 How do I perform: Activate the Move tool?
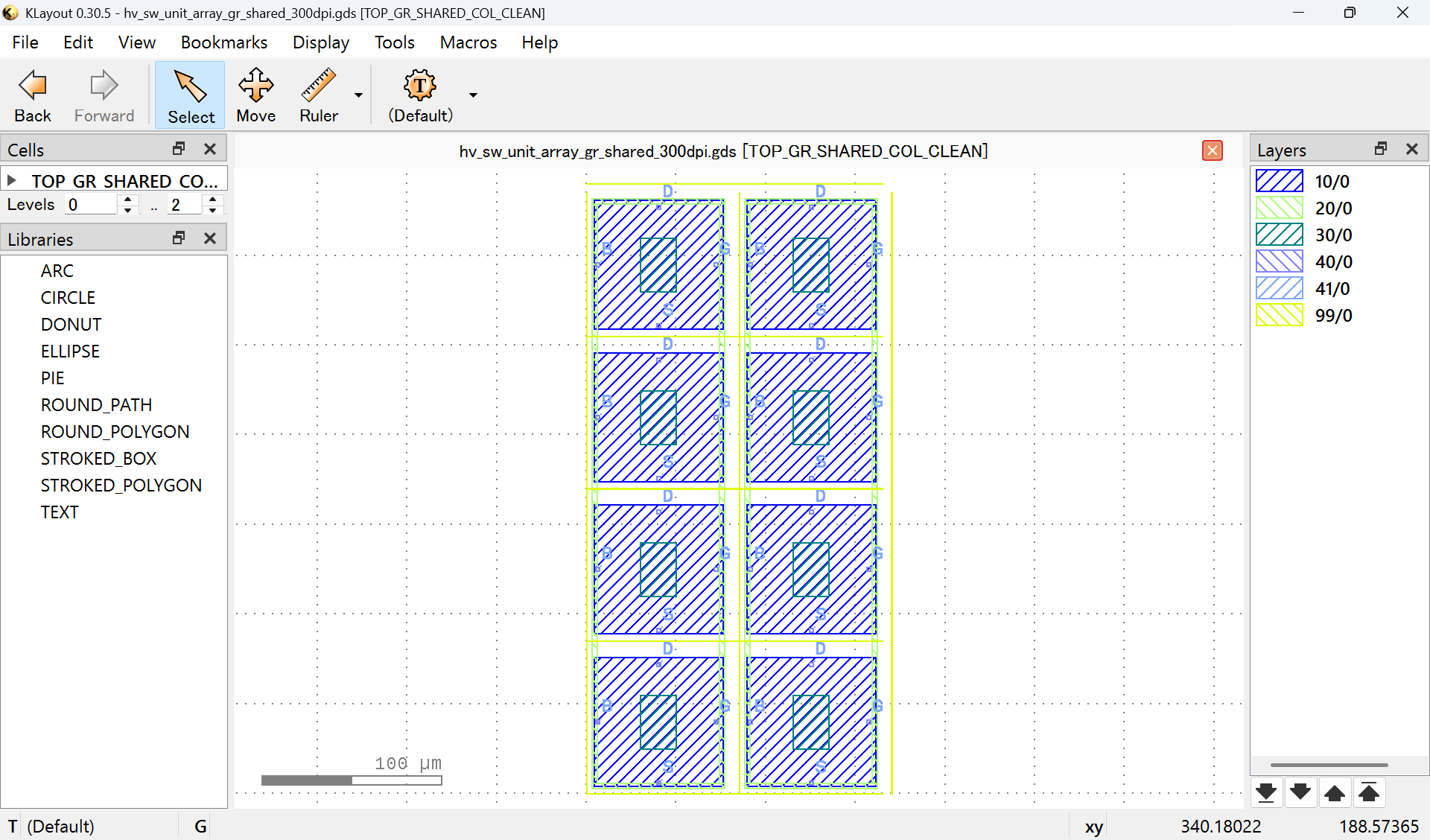pos(255,95)
